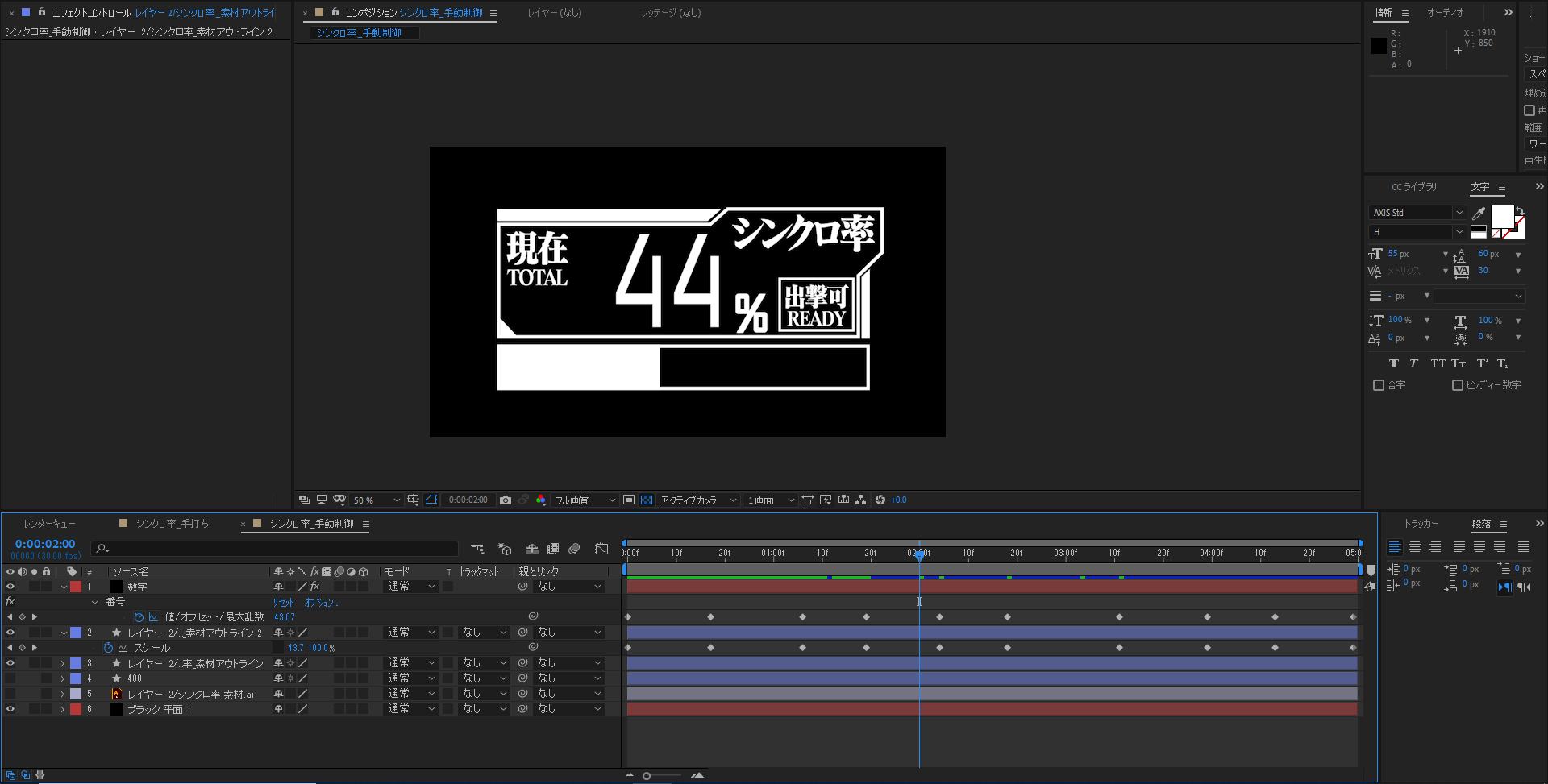Open the フル画質 resolution dropdown

(585, 500)
